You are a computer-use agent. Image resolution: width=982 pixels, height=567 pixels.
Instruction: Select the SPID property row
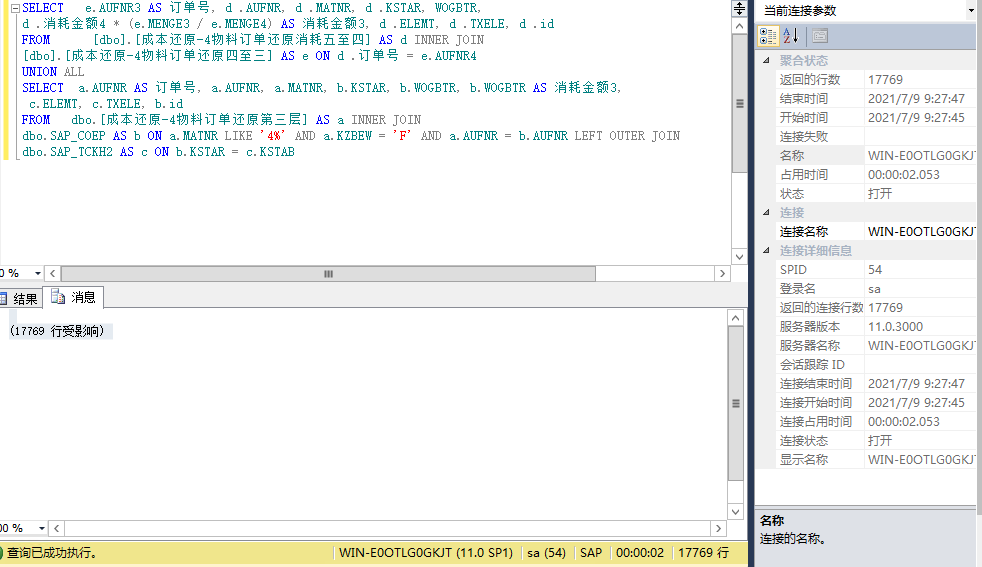(x=876, y=269)
